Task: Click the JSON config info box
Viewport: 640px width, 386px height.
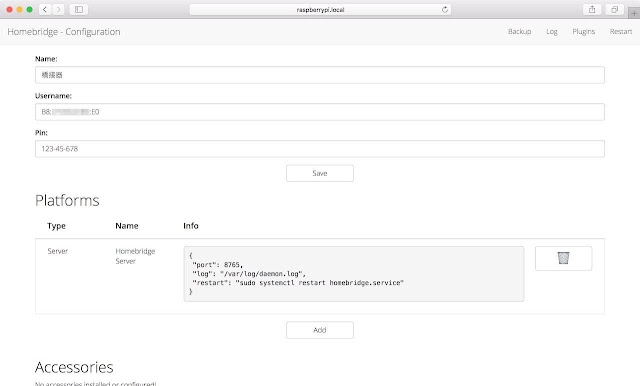Action: coord(354,274)
